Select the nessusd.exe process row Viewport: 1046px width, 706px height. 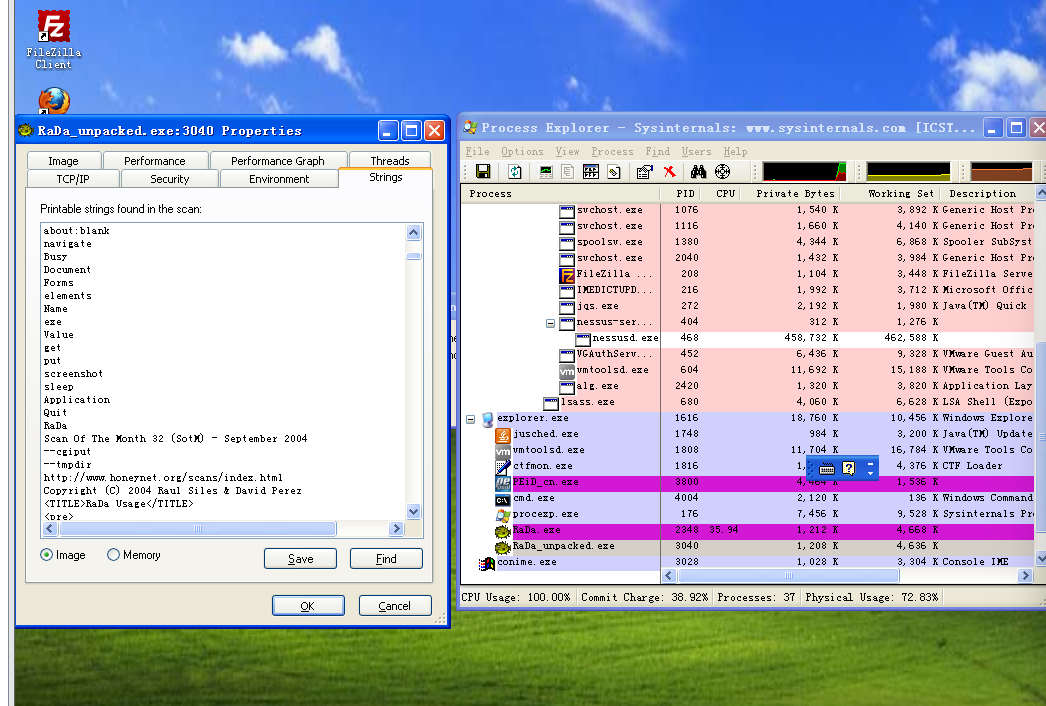pos(747,338)
